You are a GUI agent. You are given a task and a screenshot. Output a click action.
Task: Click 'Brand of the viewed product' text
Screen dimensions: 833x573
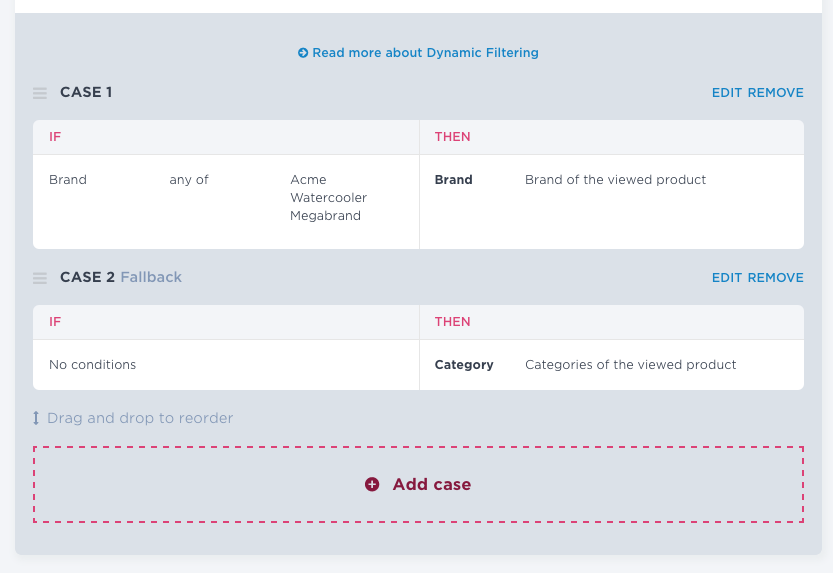pos(615,179)
